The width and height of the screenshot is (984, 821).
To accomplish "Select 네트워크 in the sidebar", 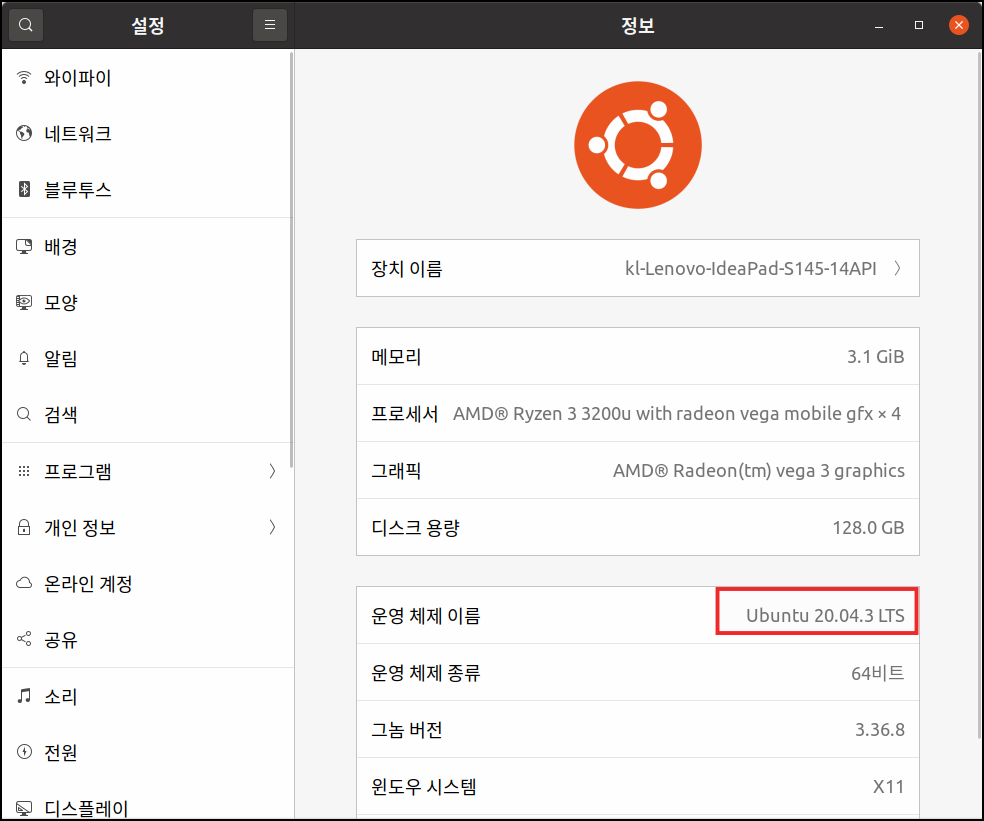I will (147, 133).
